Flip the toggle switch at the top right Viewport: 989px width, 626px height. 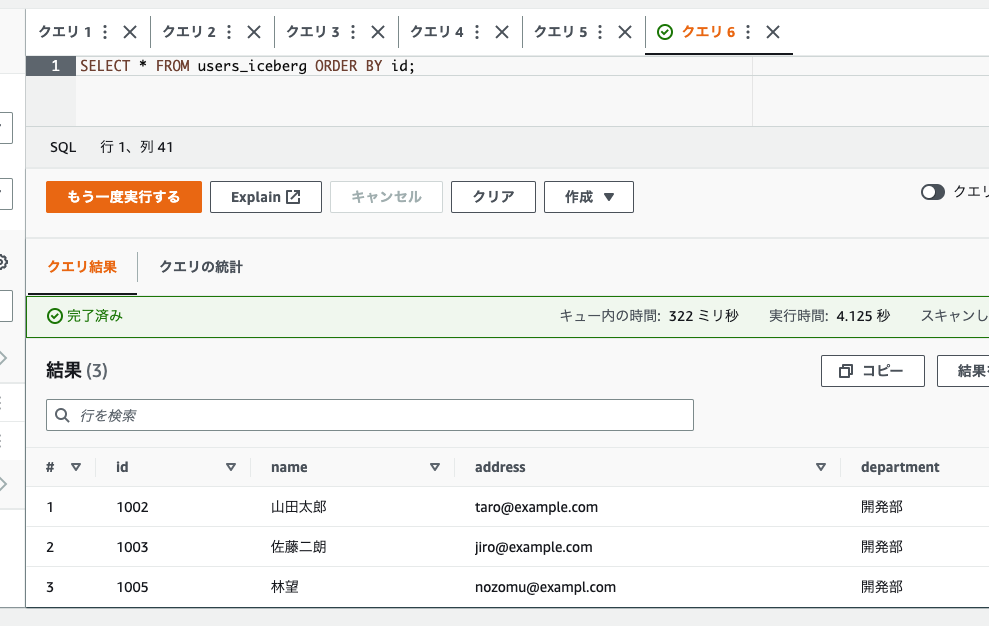point(934,191)
